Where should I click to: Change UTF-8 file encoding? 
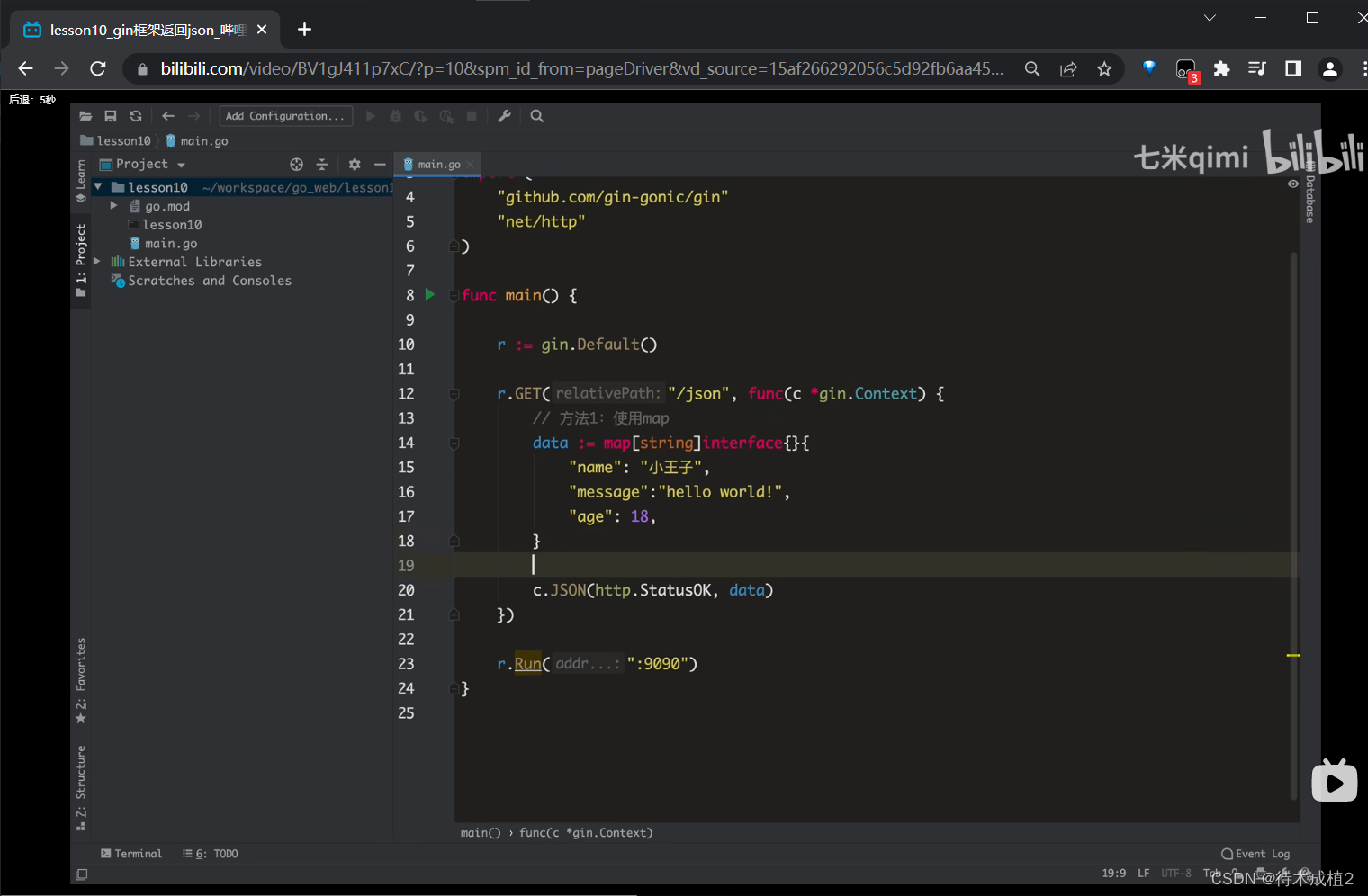click(1176, 873)
